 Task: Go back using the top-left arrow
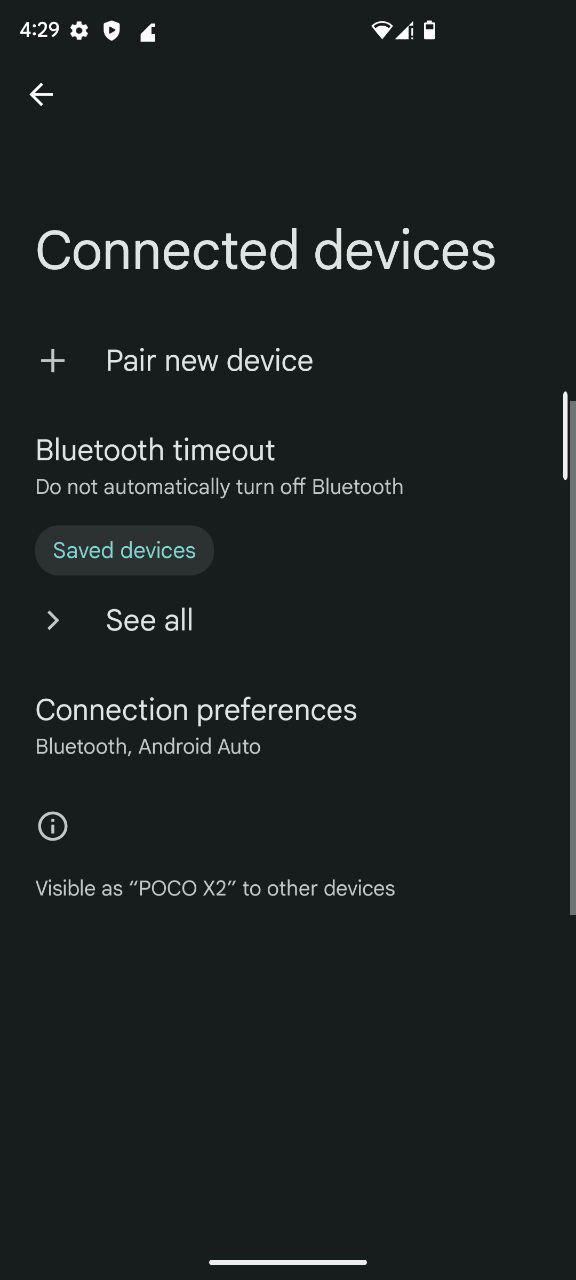tap(41, 94)
